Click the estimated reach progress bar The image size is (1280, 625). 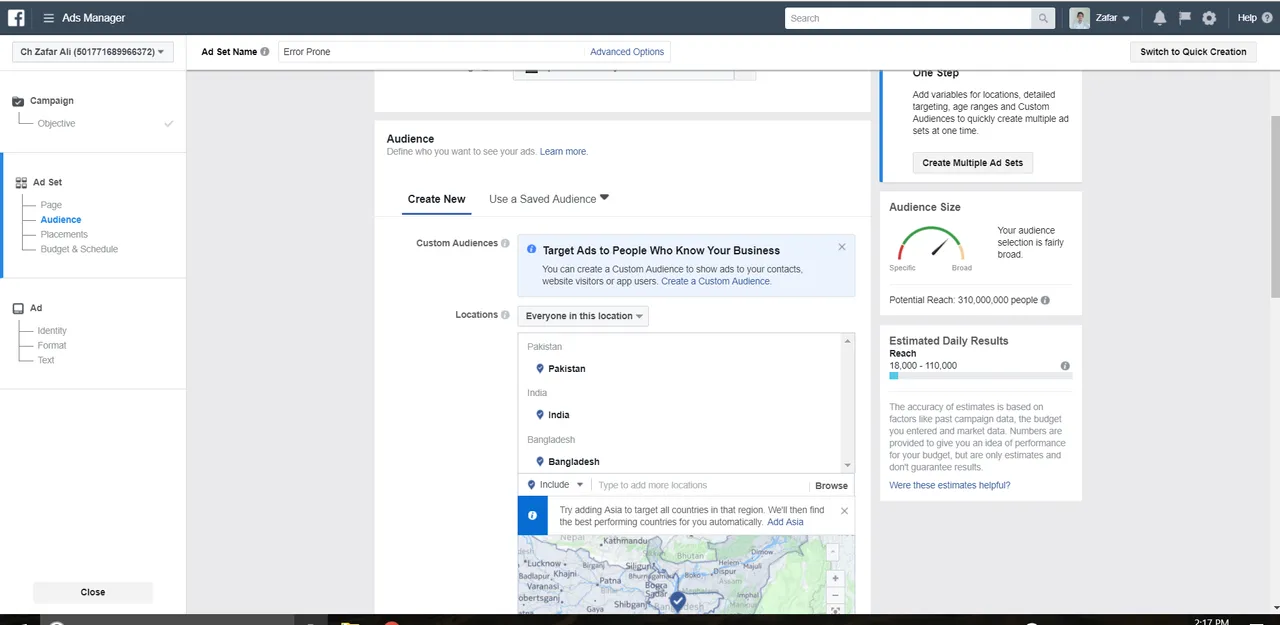pos(980,376)
